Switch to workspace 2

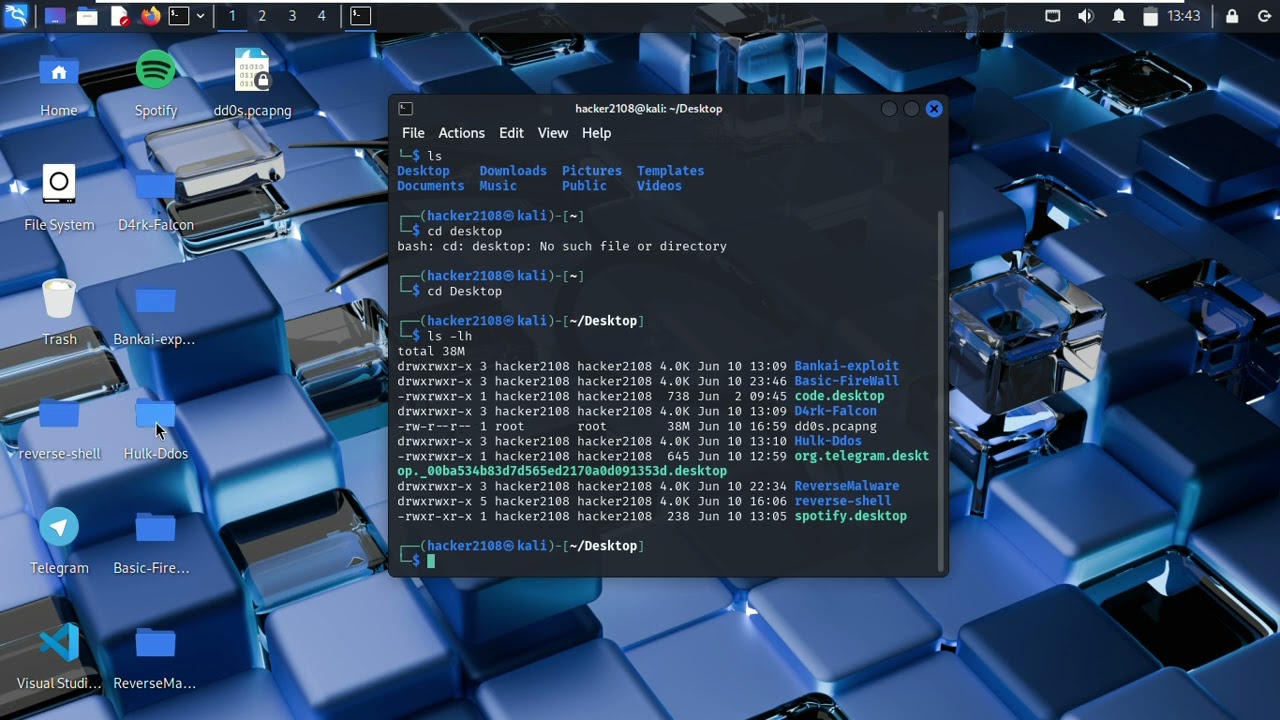(262, 16)
